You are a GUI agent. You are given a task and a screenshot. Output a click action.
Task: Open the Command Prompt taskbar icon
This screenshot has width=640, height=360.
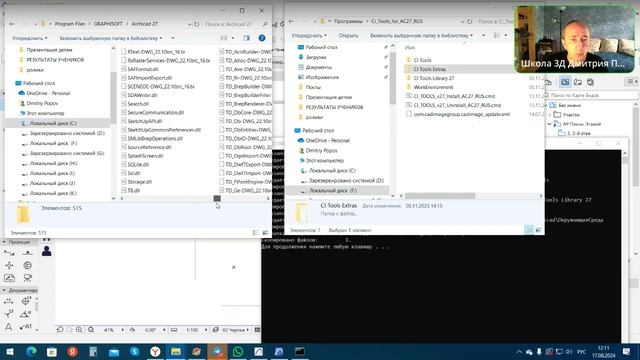point(300,351)
